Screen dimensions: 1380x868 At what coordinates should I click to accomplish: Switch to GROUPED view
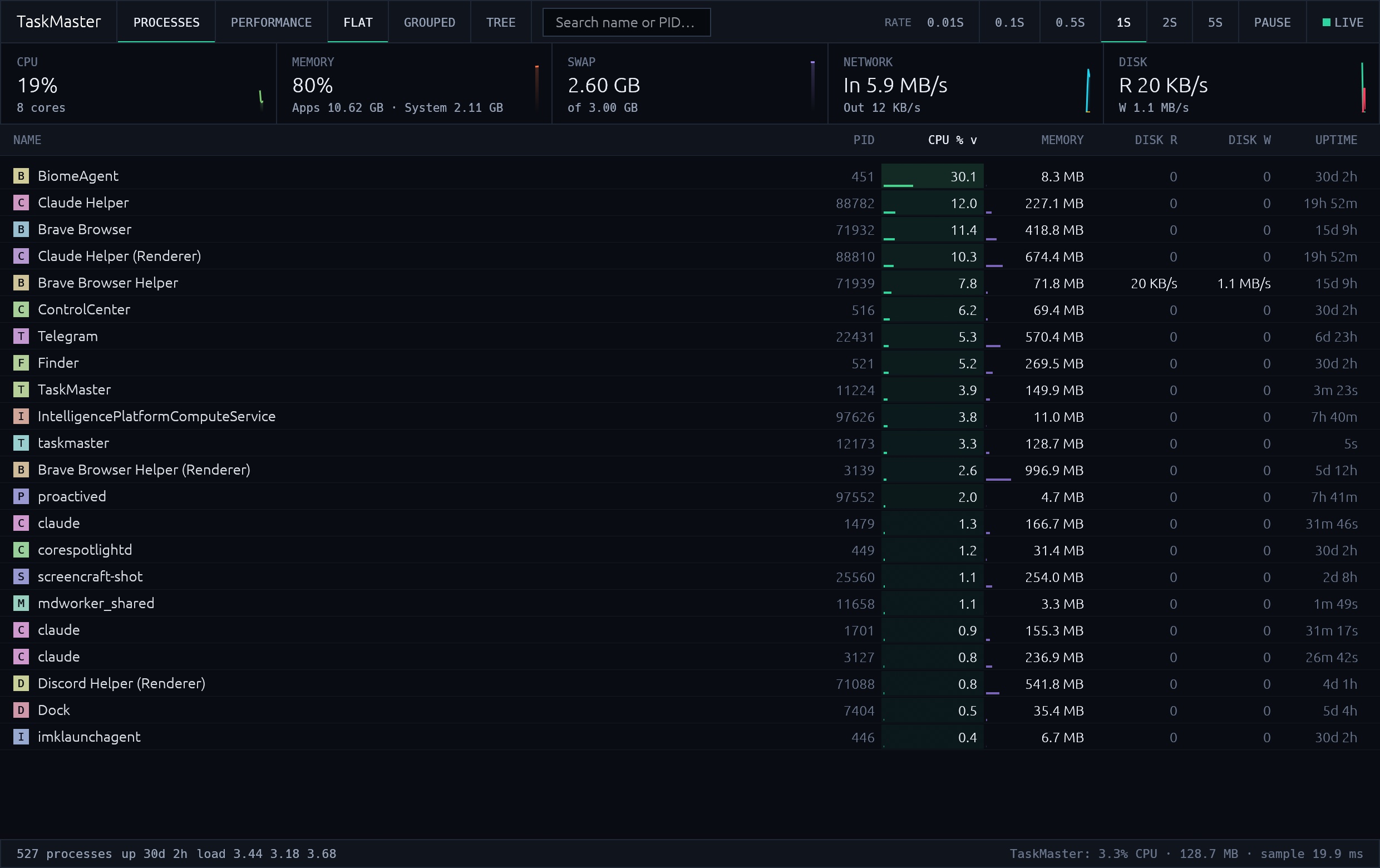(x=429, y=22)
